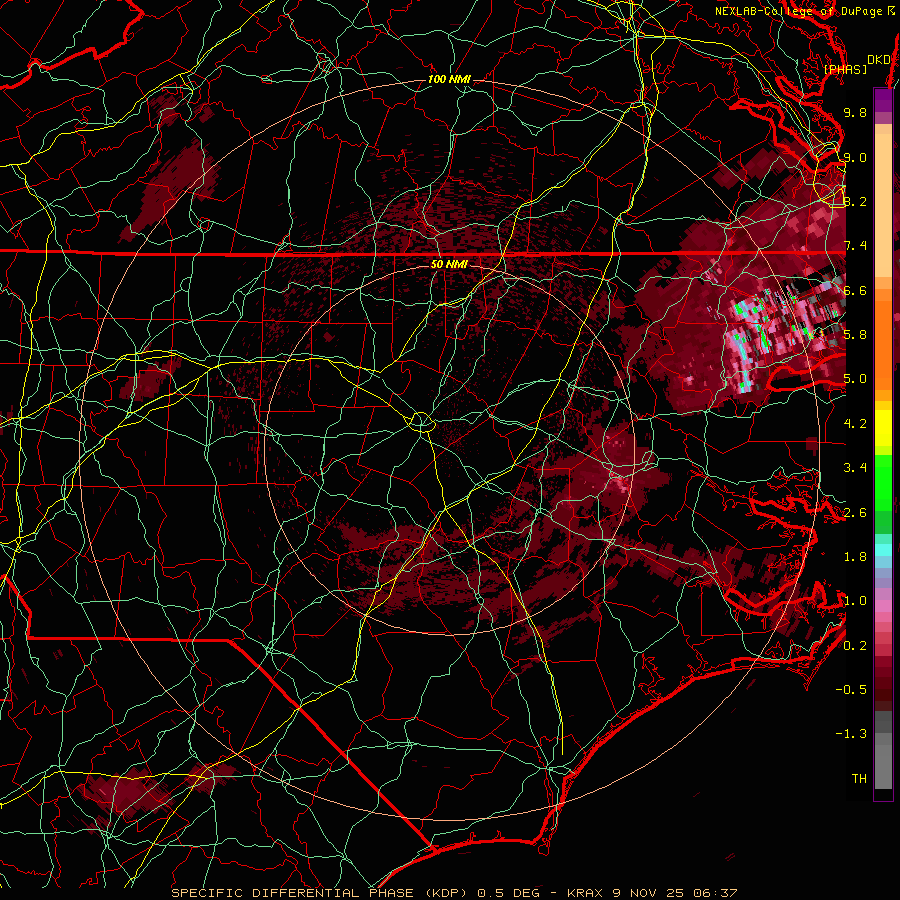
Task: Click the "TH" threshold label on the legend
Action: [x=859, y=778]
